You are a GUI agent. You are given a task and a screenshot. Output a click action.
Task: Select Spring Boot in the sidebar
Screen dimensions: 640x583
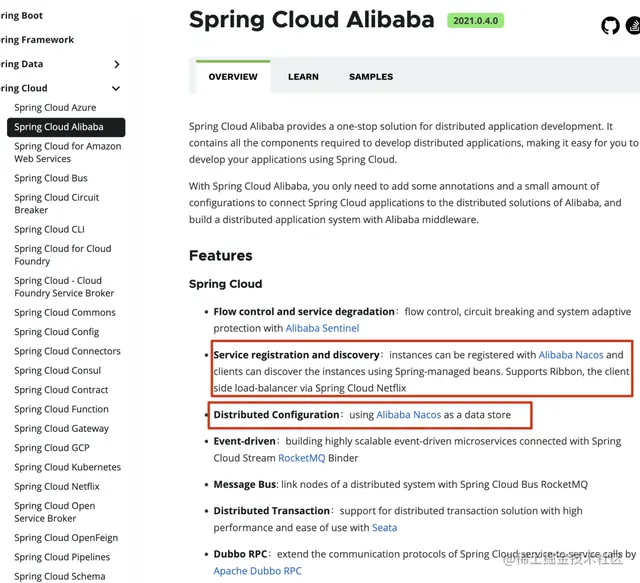(x=21, y=16)
